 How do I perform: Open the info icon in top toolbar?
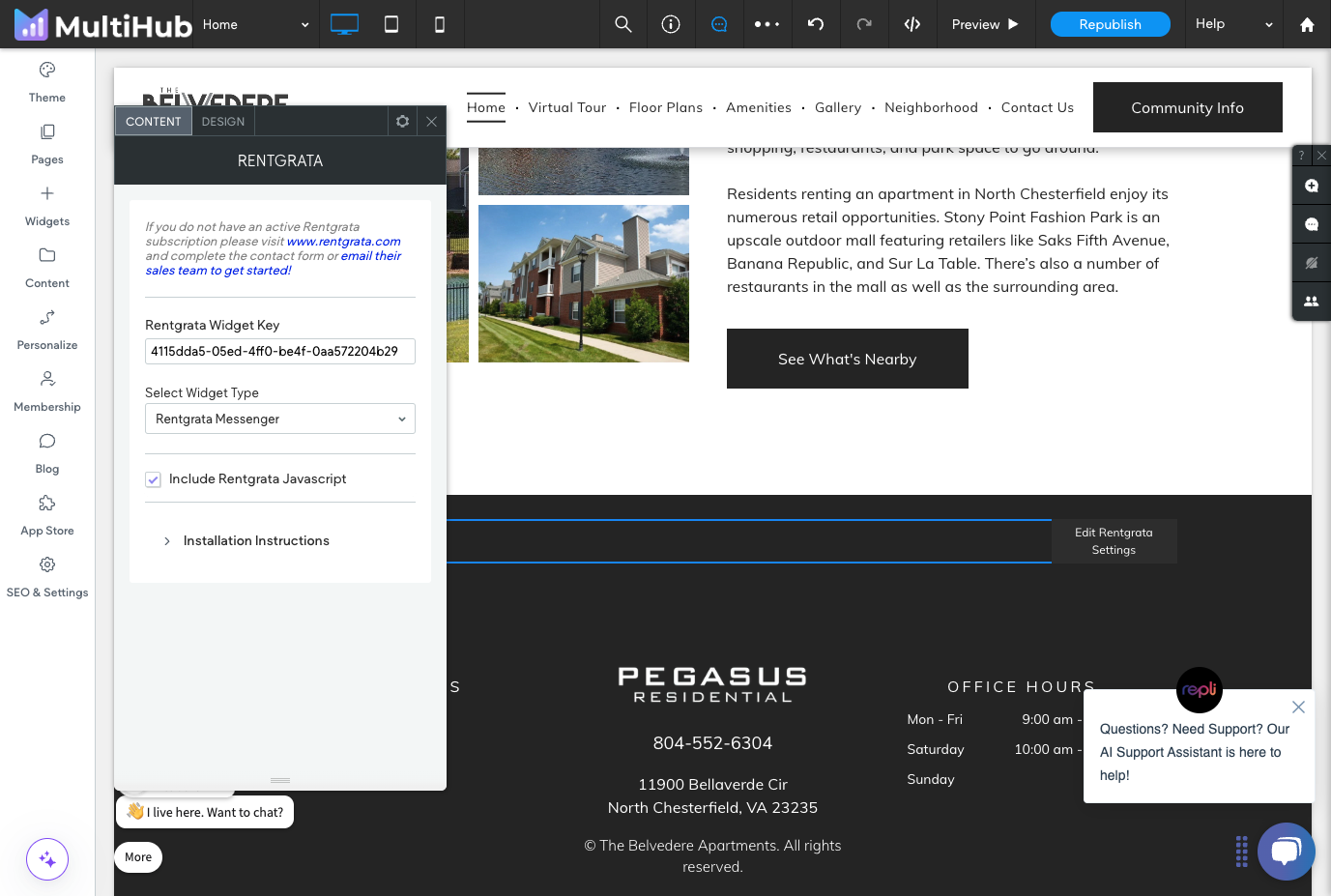click(671, 24)
